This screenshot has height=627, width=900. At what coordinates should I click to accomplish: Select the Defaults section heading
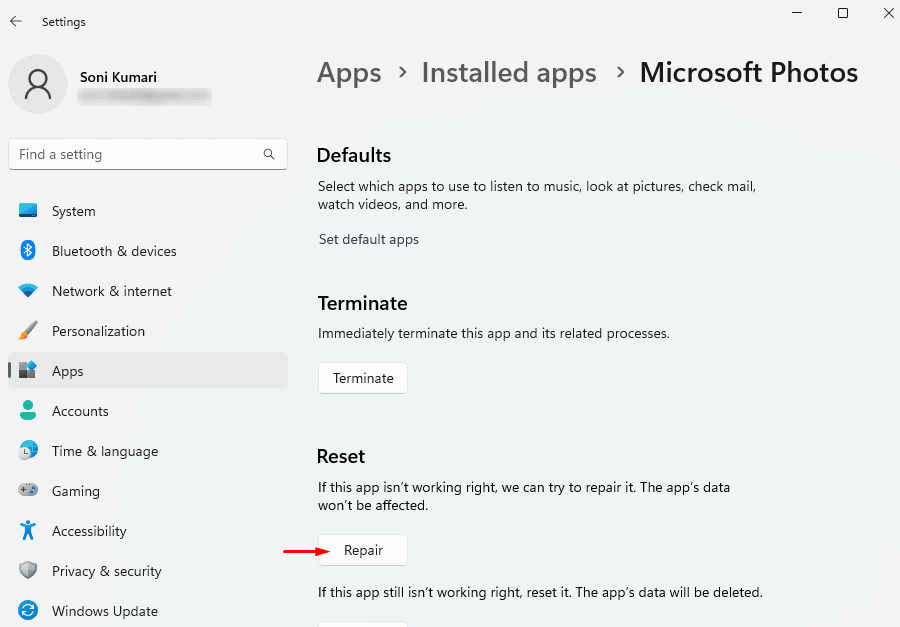[354, 155]
